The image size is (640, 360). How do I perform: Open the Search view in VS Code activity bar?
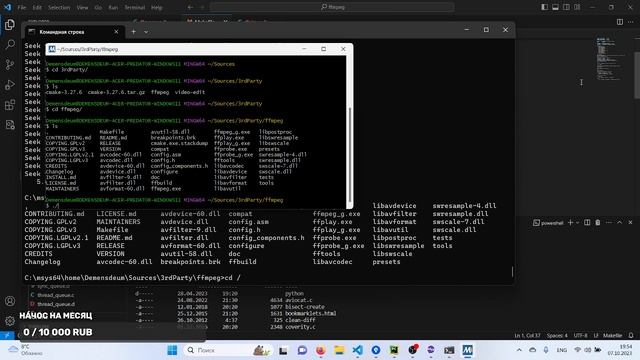click(x=10, y=44)
